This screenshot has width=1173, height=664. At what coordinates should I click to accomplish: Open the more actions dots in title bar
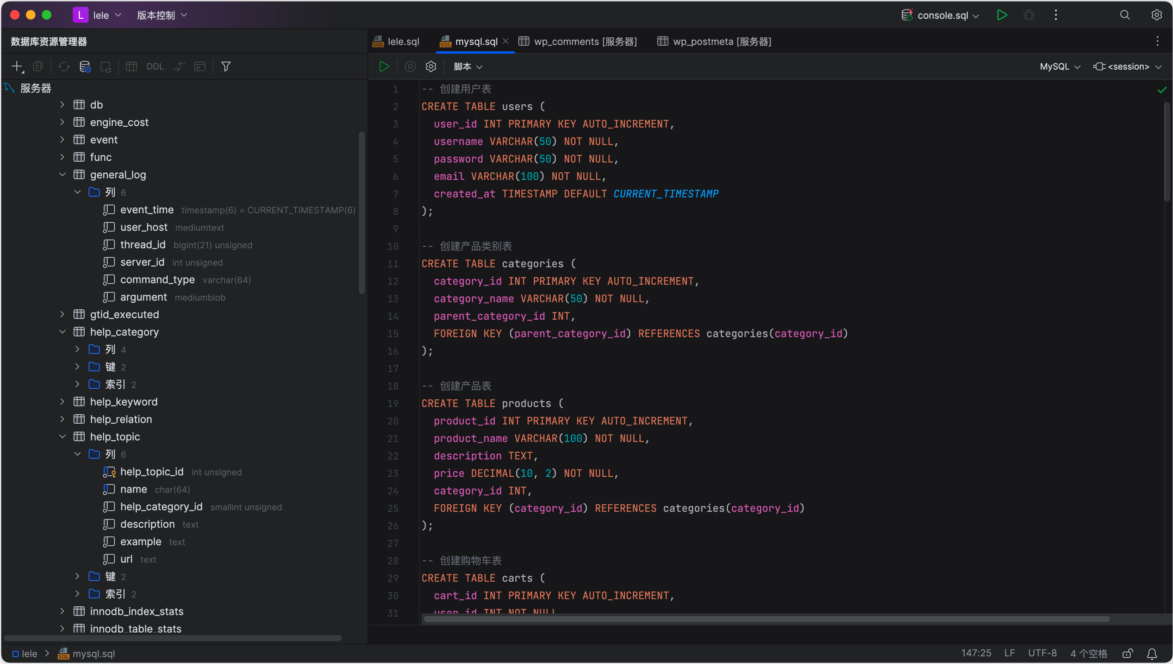pyautogui.click(x=1056, y=15)
